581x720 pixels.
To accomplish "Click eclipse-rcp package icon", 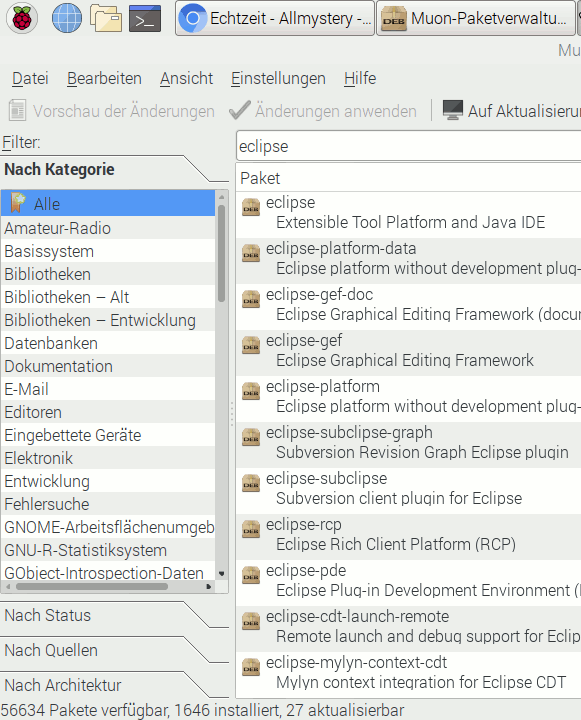I will click(x=251, y=529).
